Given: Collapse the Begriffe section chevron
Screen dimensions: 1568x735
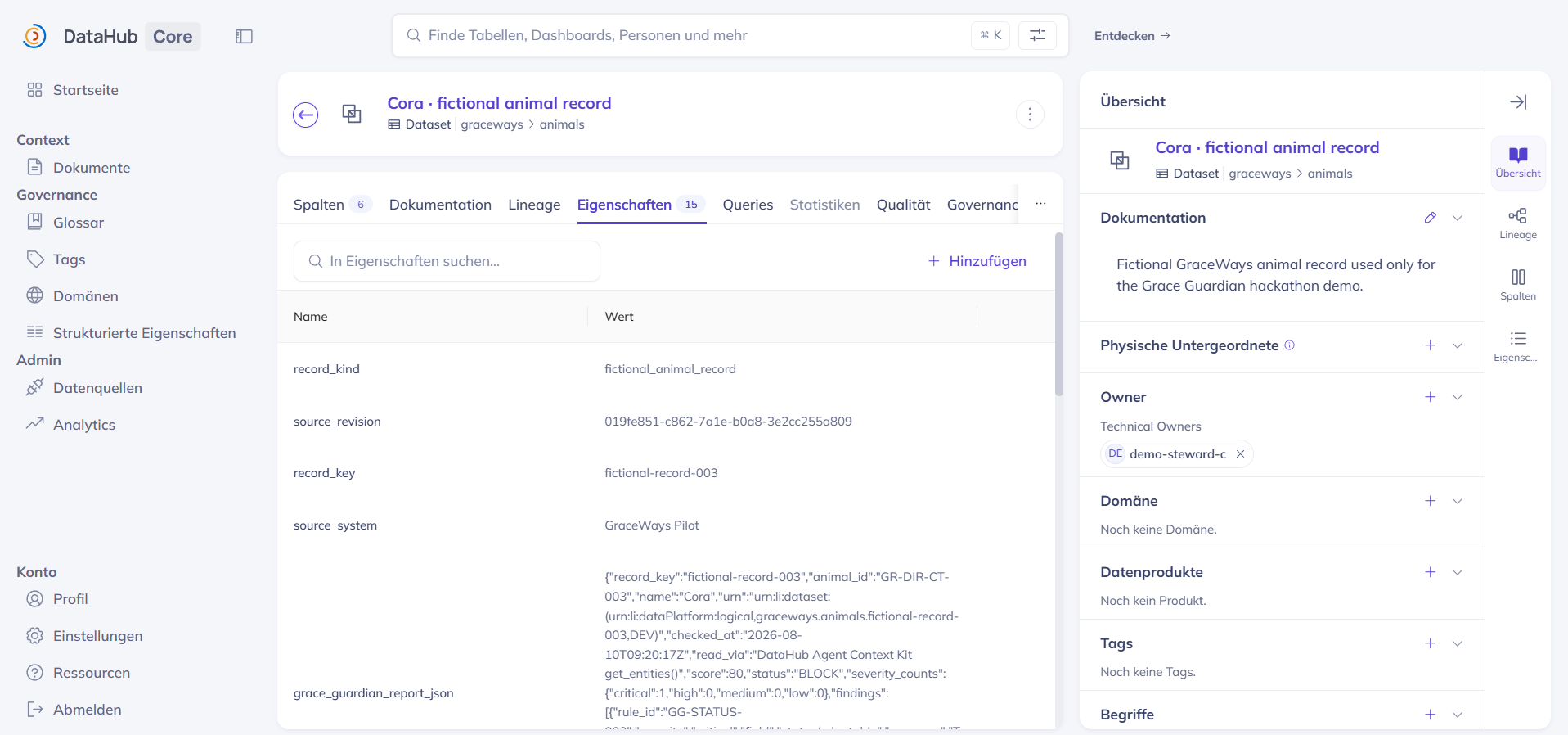Looking at the screenshot, I should click(1457, 715).
